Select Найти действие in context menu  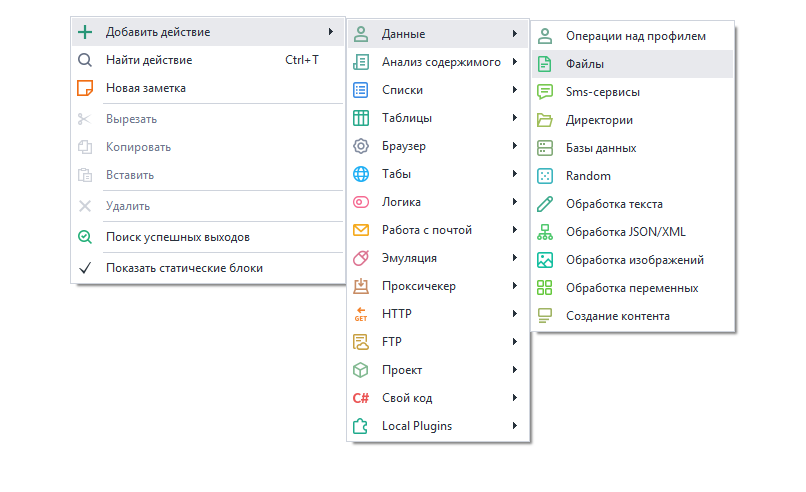tap(148, 60)
